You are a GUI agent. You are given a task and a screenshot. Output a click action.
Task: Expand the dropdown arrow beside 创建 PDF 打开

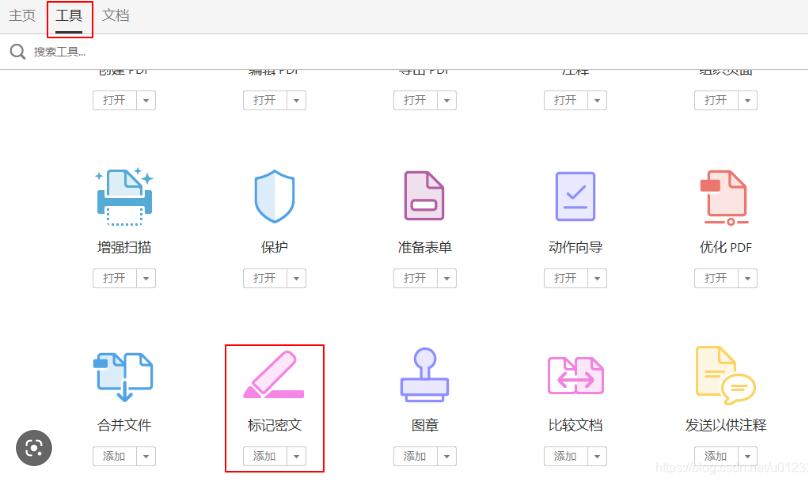pyautogui.click(x=146, y=100)
